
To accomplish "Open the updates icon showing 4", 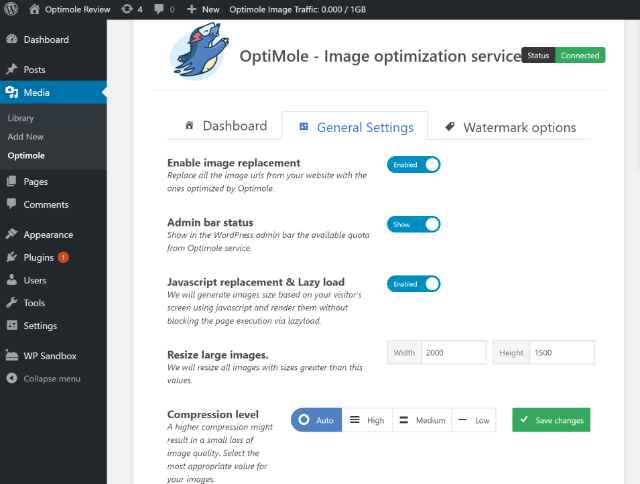I will [x=127, y=9].
